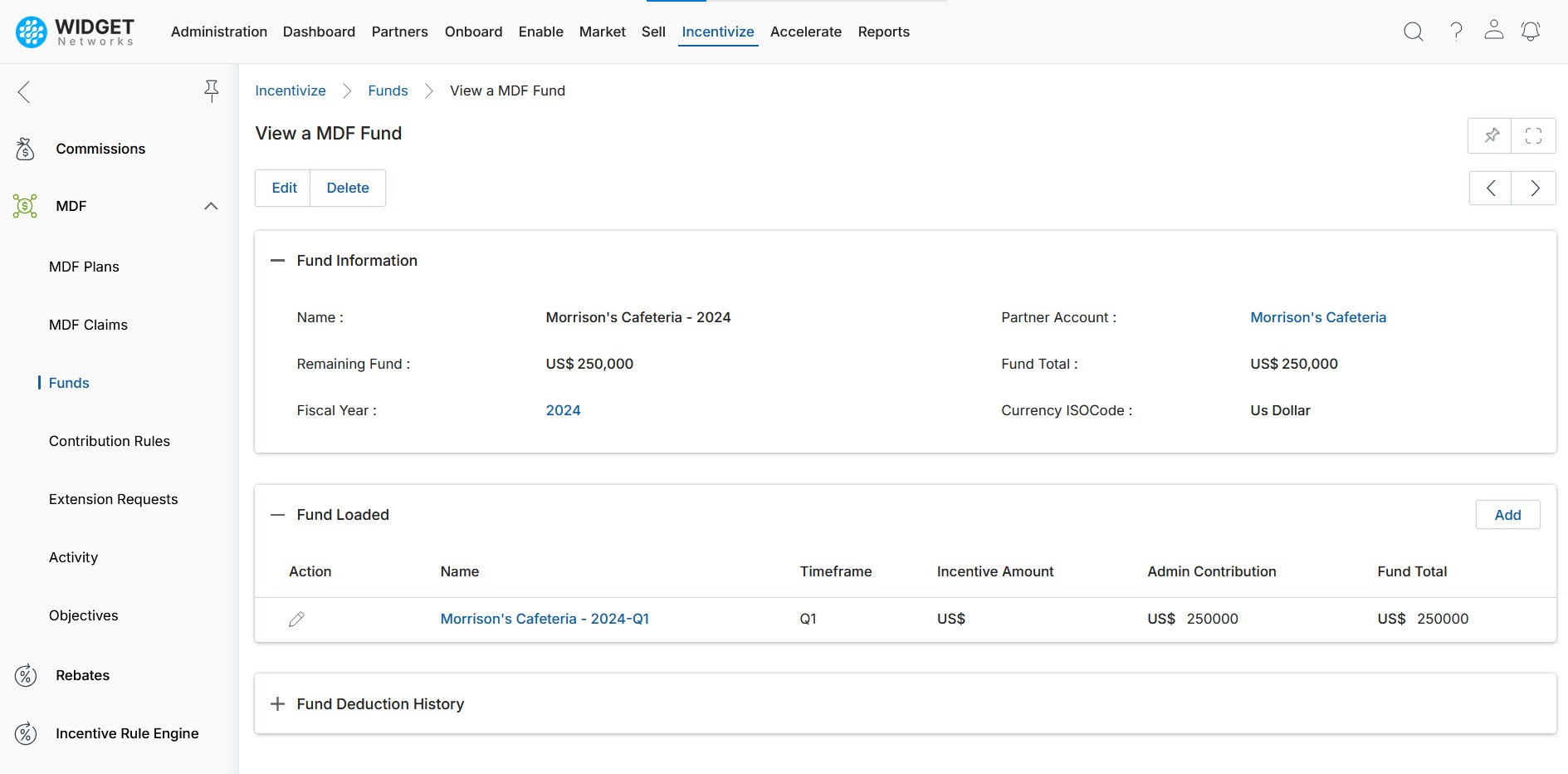This screenshot has height=774, width=1568.
Task: Toggle fullscreen view icon
Action: (x=1533, y=135)
